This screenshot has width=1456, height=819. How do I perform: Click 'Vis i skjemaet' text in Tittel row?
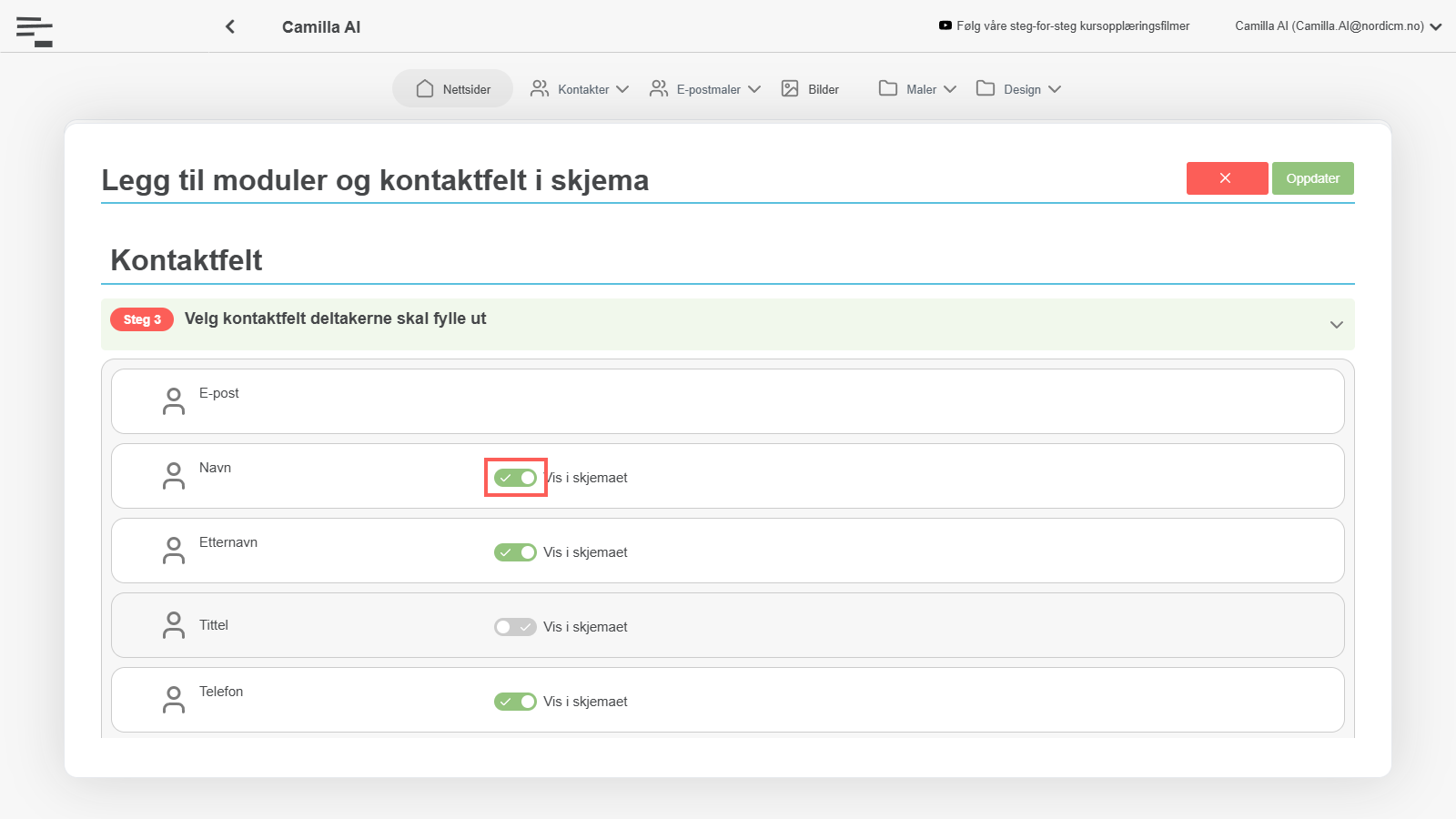point(586,627)
